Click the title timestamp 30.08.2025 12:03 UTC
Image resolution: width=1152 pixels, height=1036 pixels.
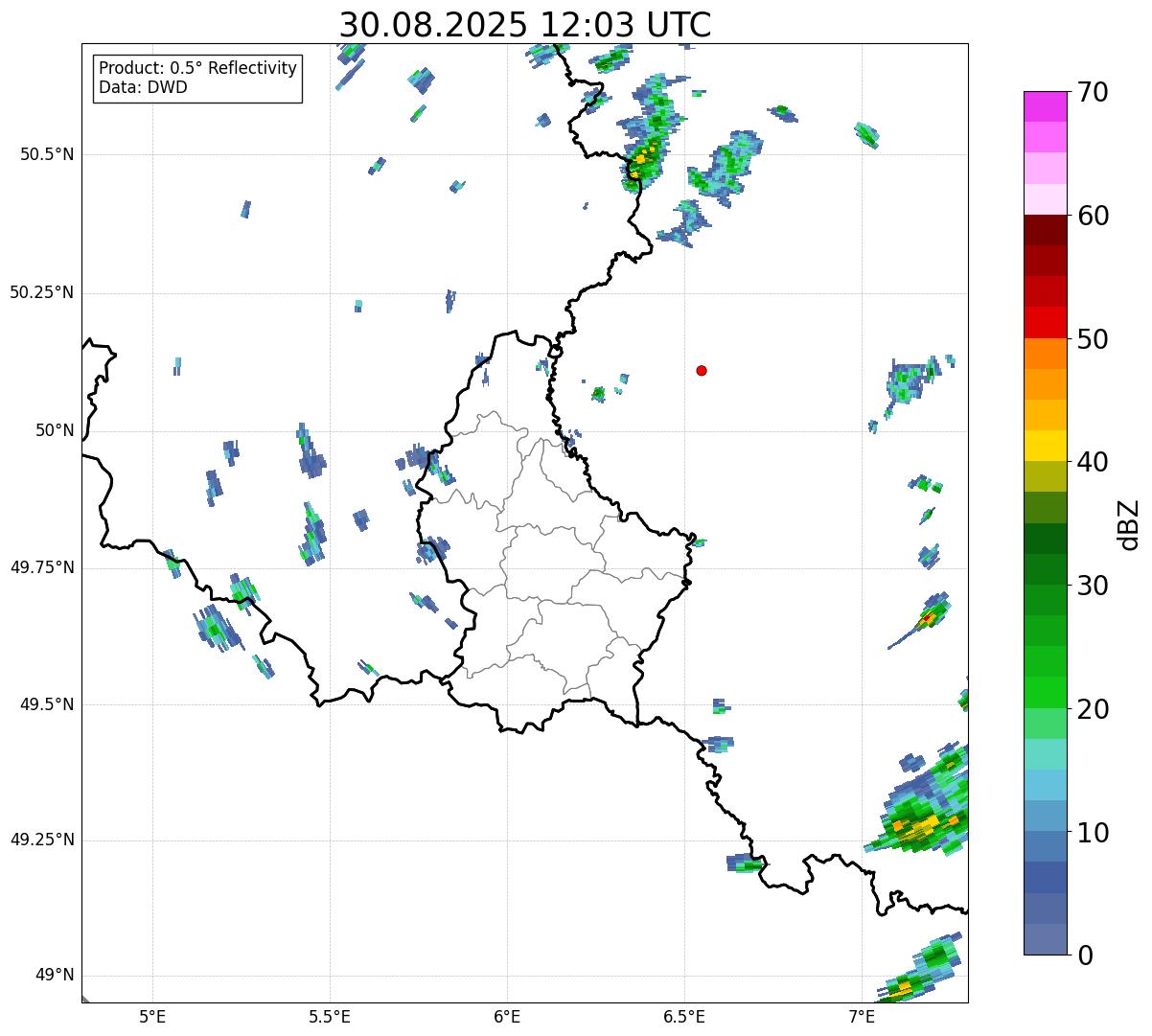click(x=525, y=25)
